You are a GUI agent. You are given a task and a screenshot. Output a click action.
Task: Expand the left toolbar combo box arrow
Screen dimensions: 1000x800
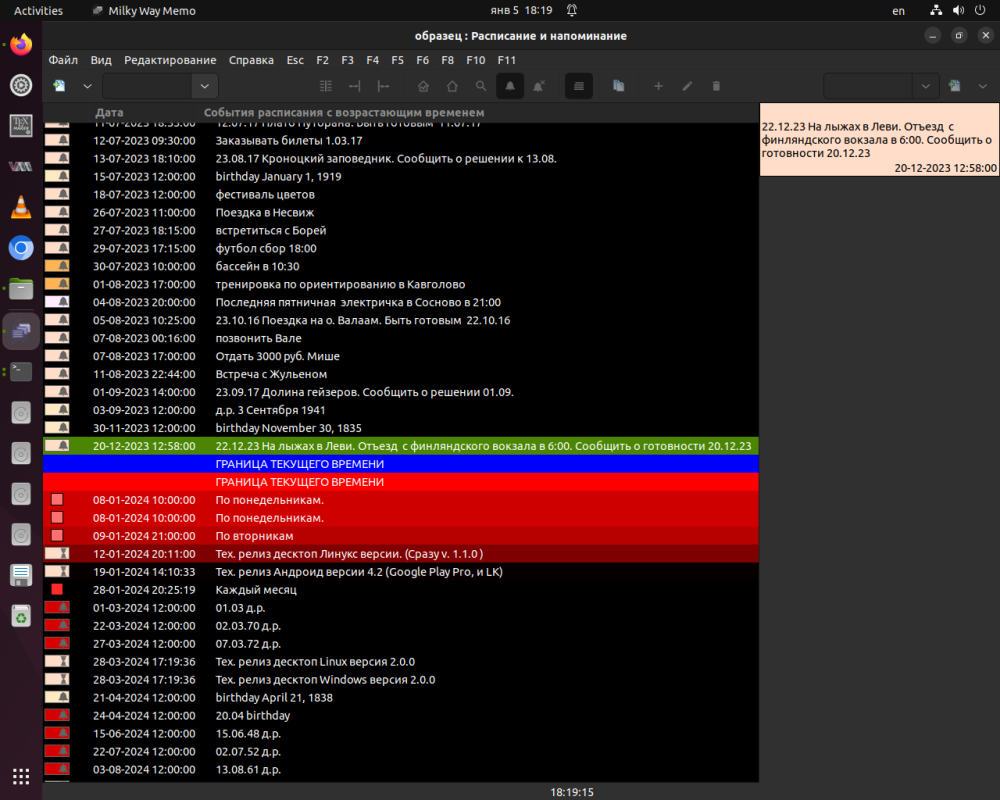[x=205, y=86]
